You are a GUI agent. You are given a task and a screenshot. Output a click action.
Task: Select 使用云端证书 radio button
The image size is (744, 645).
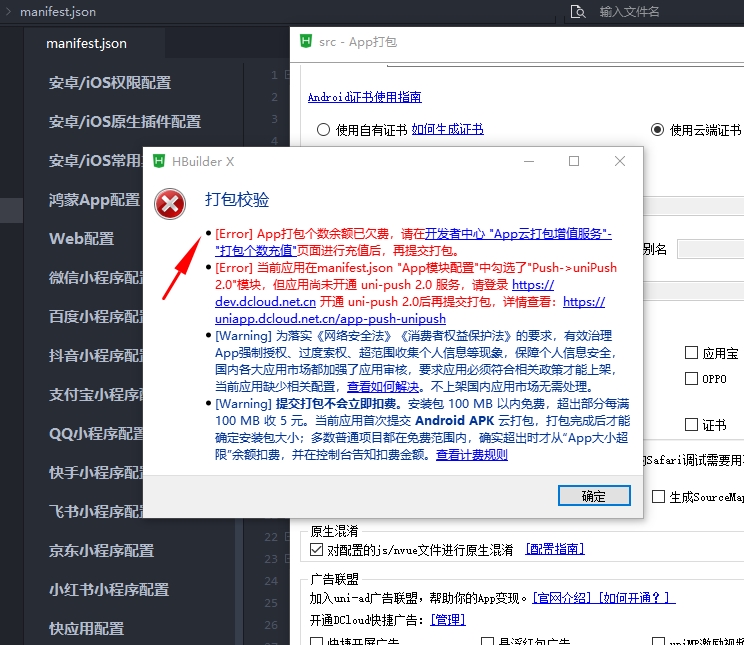(x=657, y=130)
